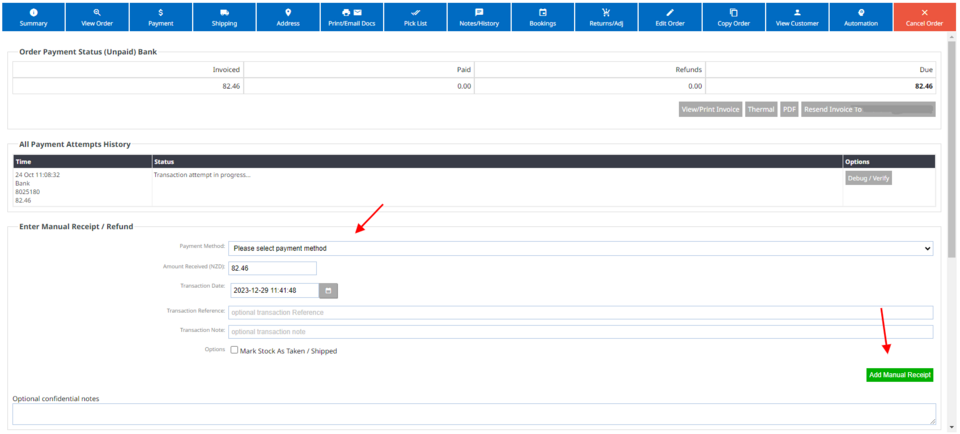This screenshot has height=434, width=960.
Task: Tick the Mark Stock As Taken checkbox
Action: 234,351
